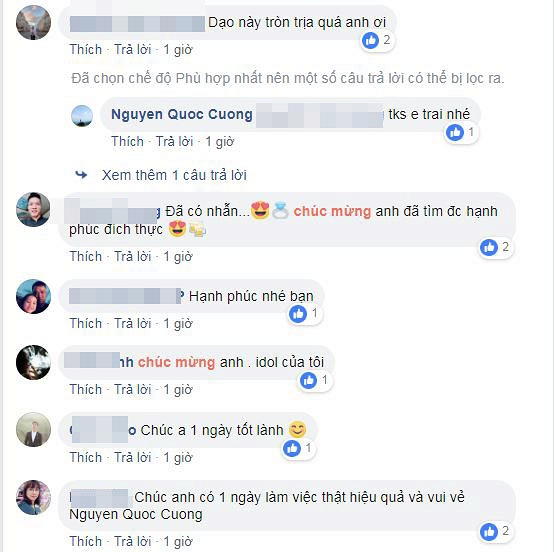The width and height of the screenshot is (554, 552).
Task: Open Nguyen Quoc Cuong's small reply avatar
Action: pyautogui.click(x=82, y=116)
